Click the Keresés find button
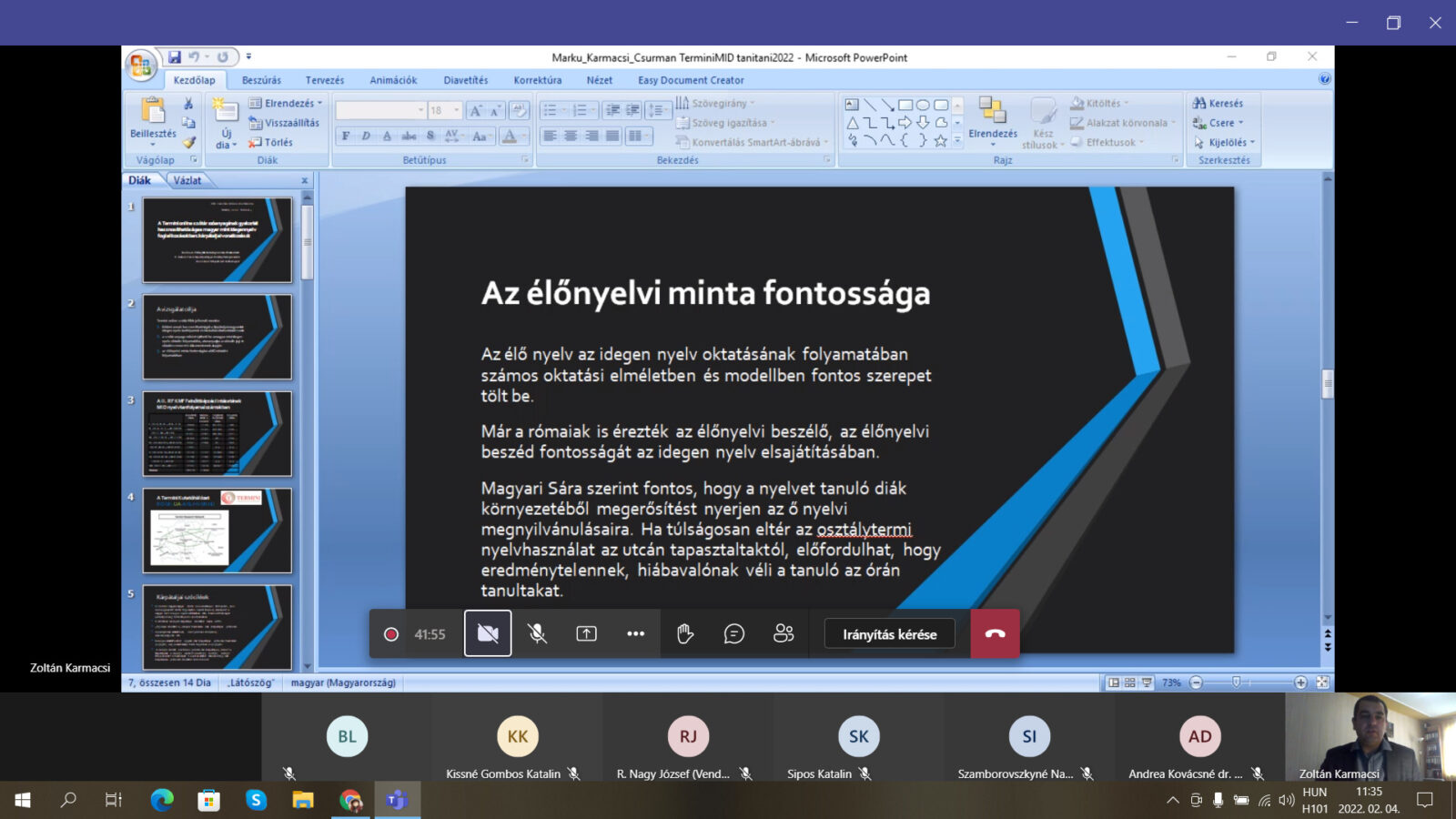Screen dimensions: 1456x819 [1218, 103]
